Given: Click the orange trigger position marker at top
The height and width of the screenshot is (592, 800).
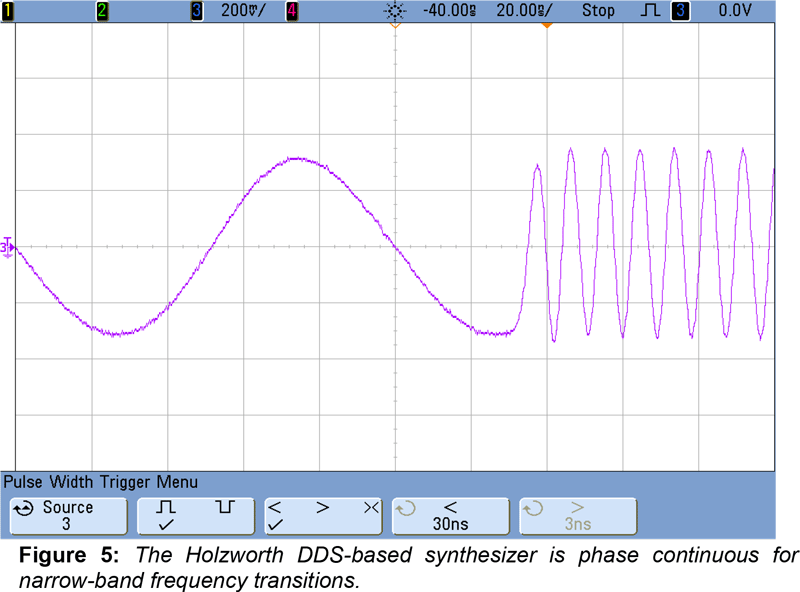Looking at the screenshot, I should tap(546, 24).
